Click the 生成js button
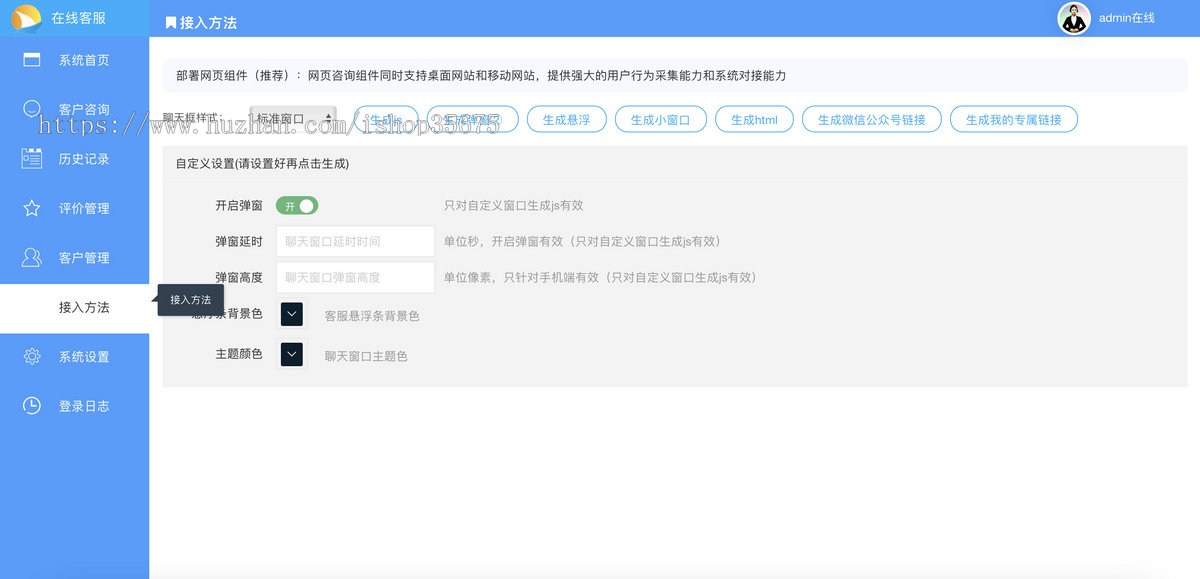This screenshot has height=579, width=1200. [x=386, y=119]
